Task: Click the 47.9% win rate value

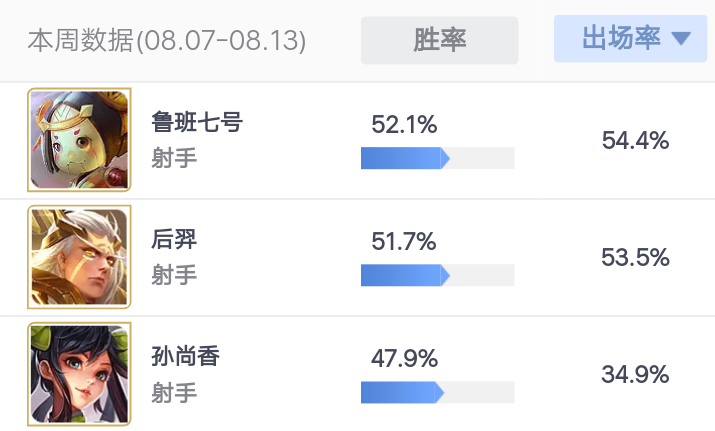Action: [x=404, y=359]
